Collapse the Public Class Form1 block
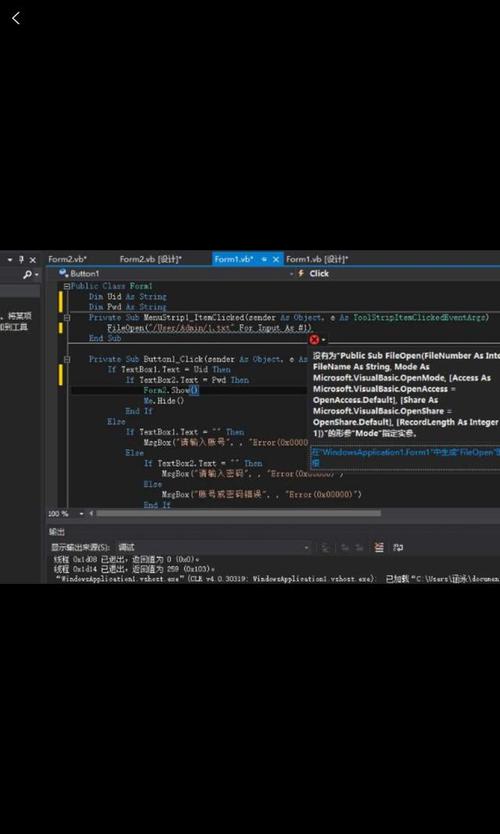This screenshot has width=500, height=834. tap(67, 286)
